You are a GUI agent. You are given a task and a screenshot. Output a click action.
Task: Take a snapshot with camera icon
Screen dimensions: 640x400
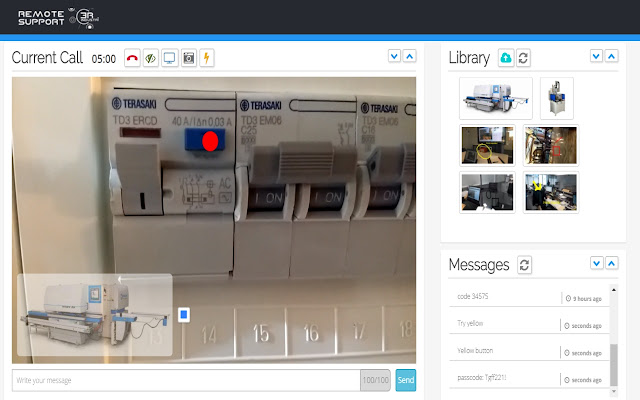(189, 58)
